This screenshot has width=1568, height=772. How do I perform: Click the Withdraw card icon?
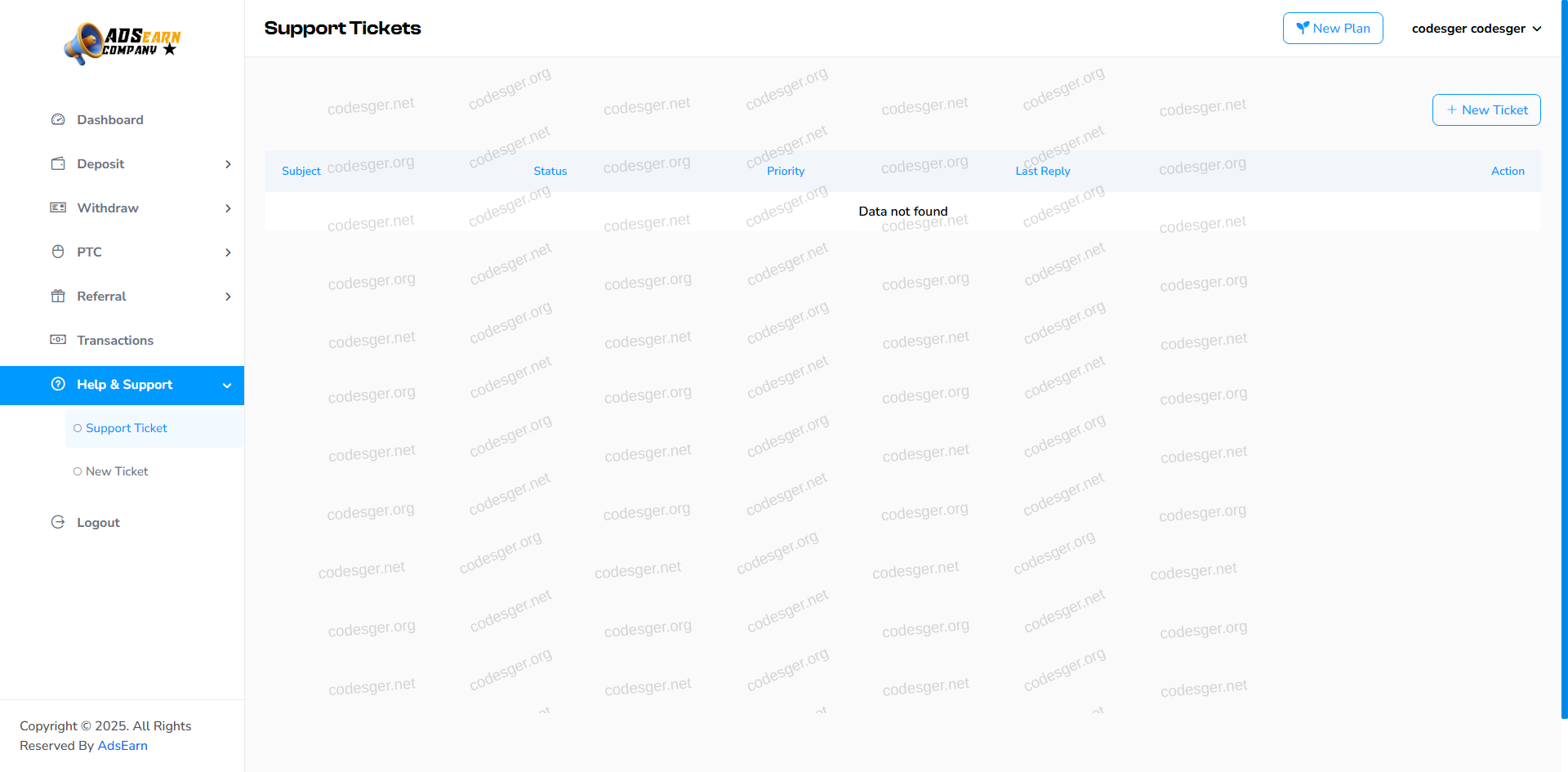pos(58,208)
